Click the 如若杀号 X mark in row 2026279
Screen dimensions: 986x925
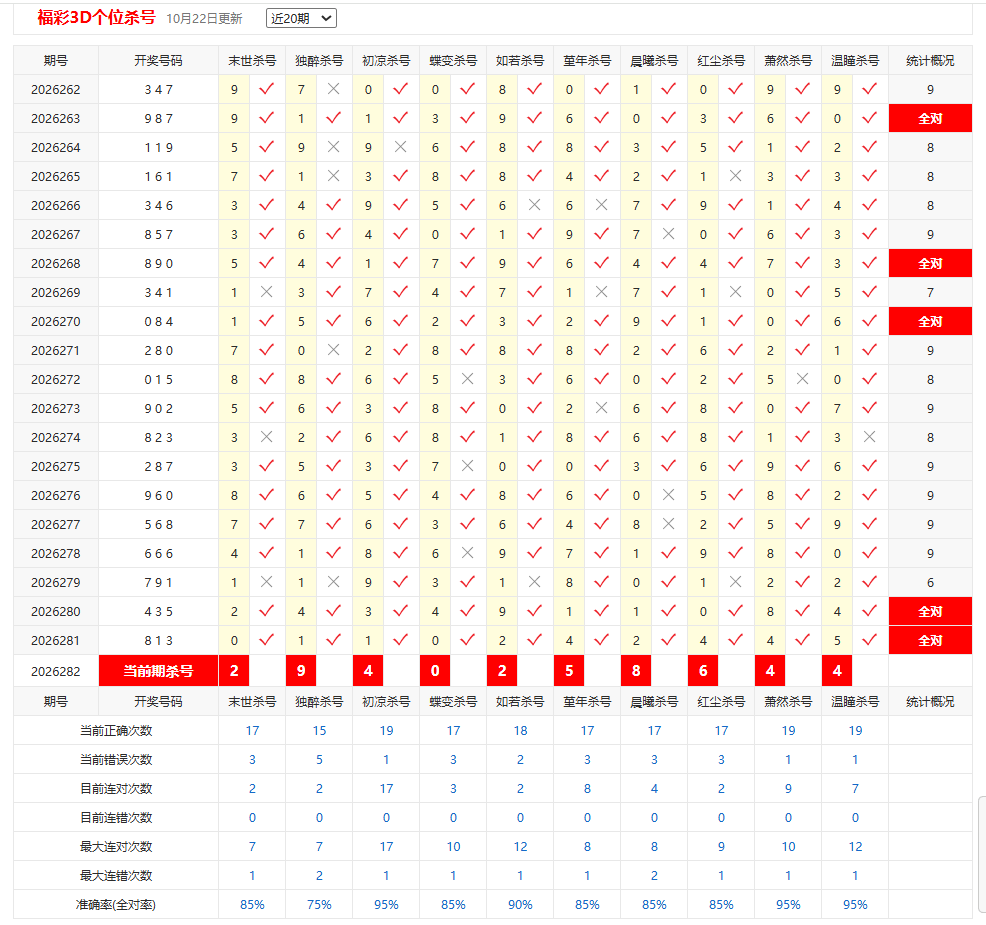pyautogui.click(x=535, y=582)
